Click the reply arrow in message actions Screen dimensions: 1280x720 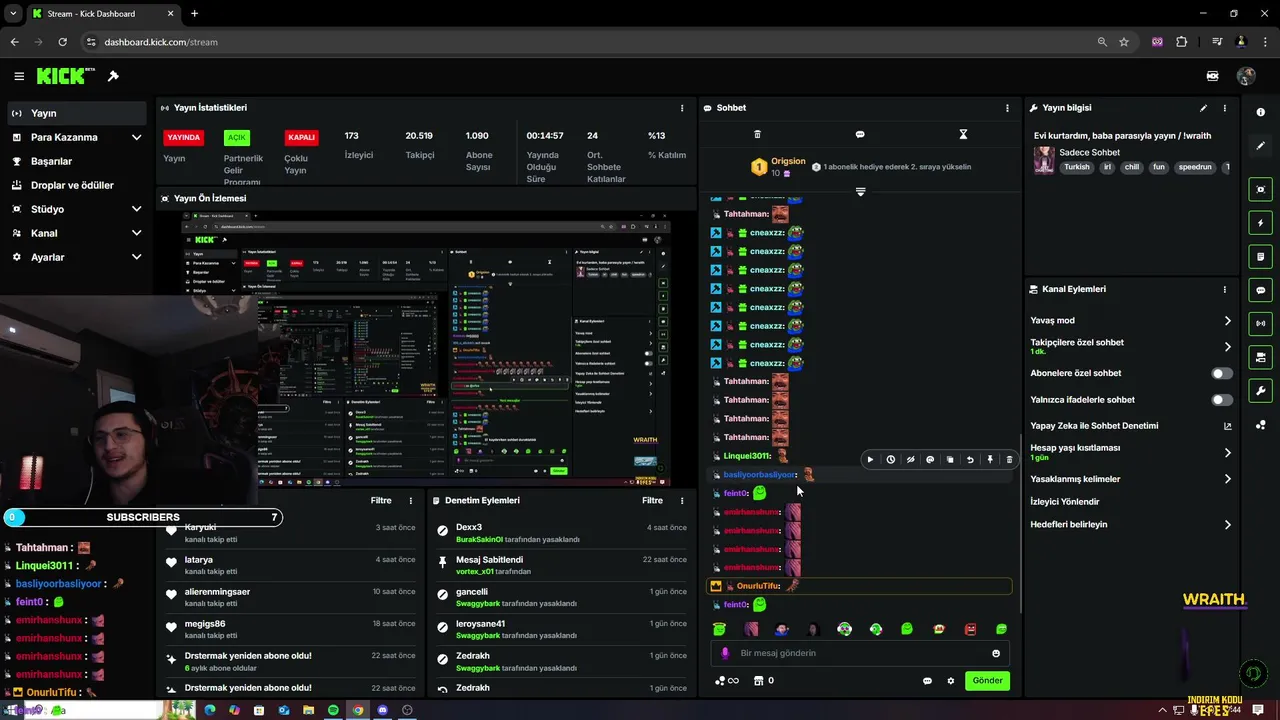pyautogui.click(x=970, y=460)
